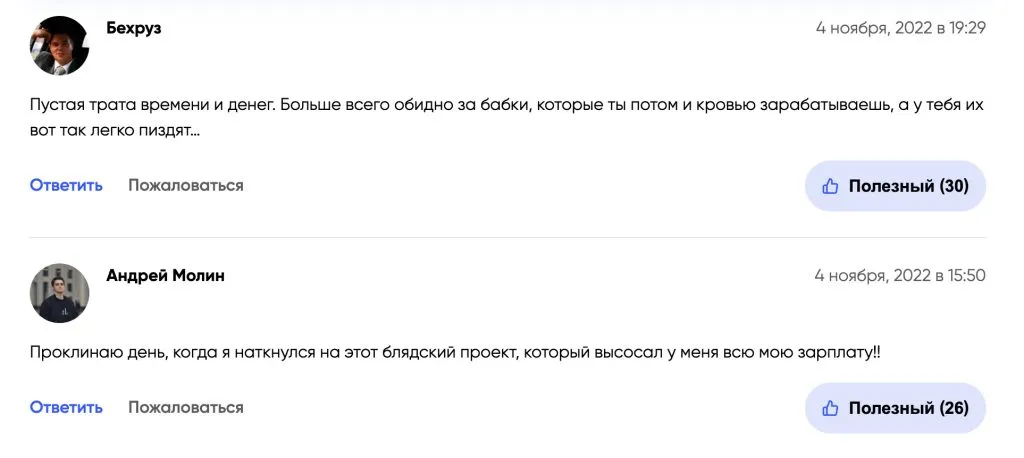
Task: Mark Бехруз's review as Полезный (30)
Action: click(x=895, y=186)
